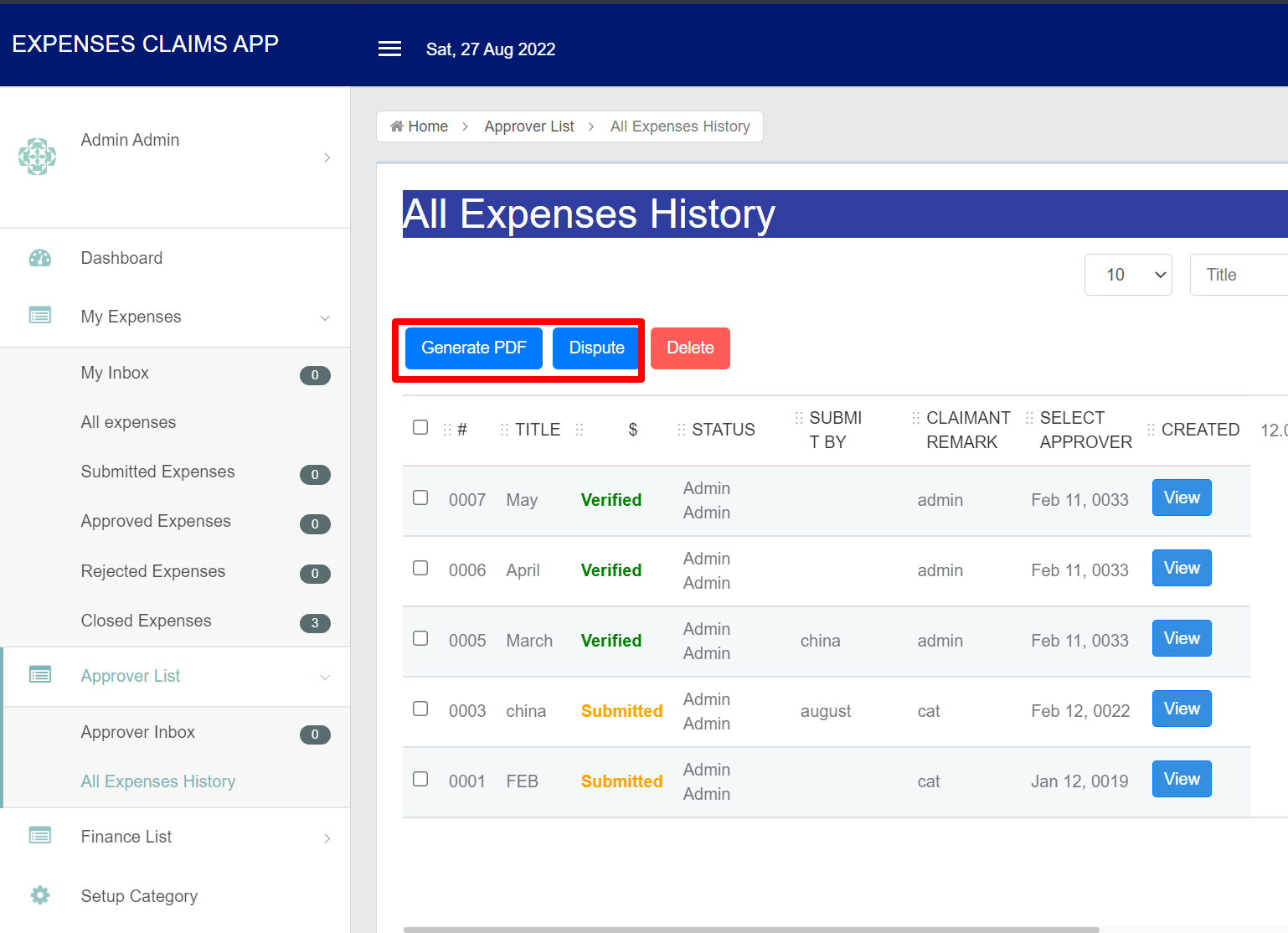Click the Dashboard gauge icon

click(40, 258)
